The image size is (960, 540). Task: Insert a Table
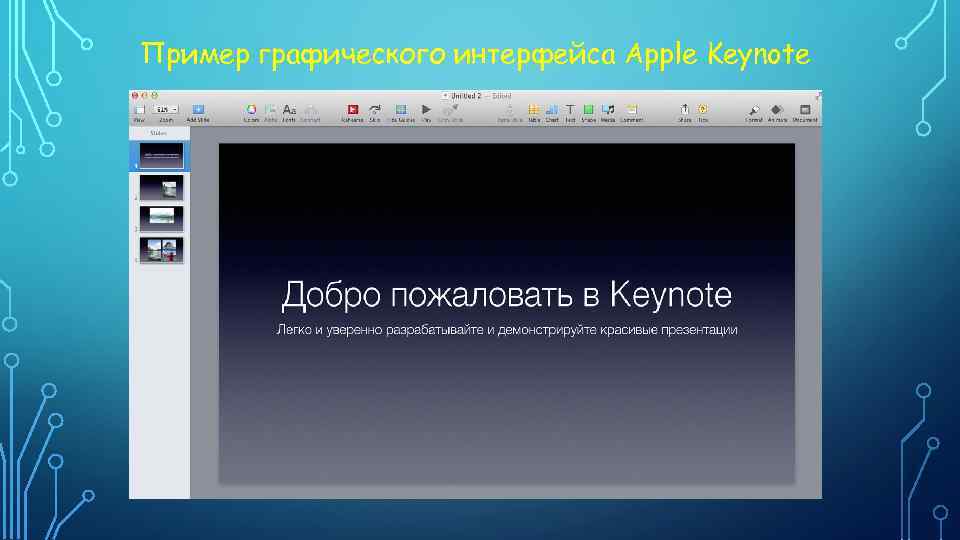[534, 110]
